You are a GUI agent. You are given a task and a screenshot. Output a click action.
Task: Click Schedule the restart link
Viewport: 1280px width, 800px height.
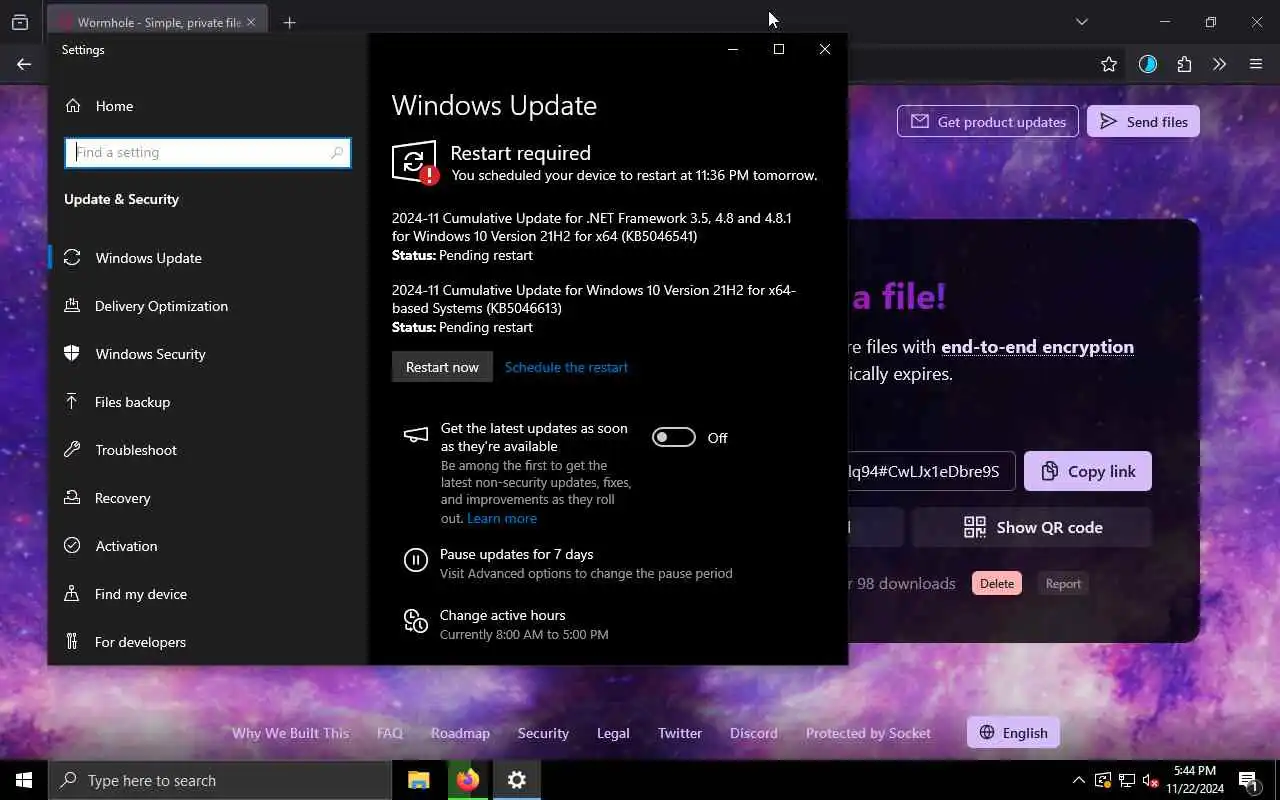tap(566, 367)
